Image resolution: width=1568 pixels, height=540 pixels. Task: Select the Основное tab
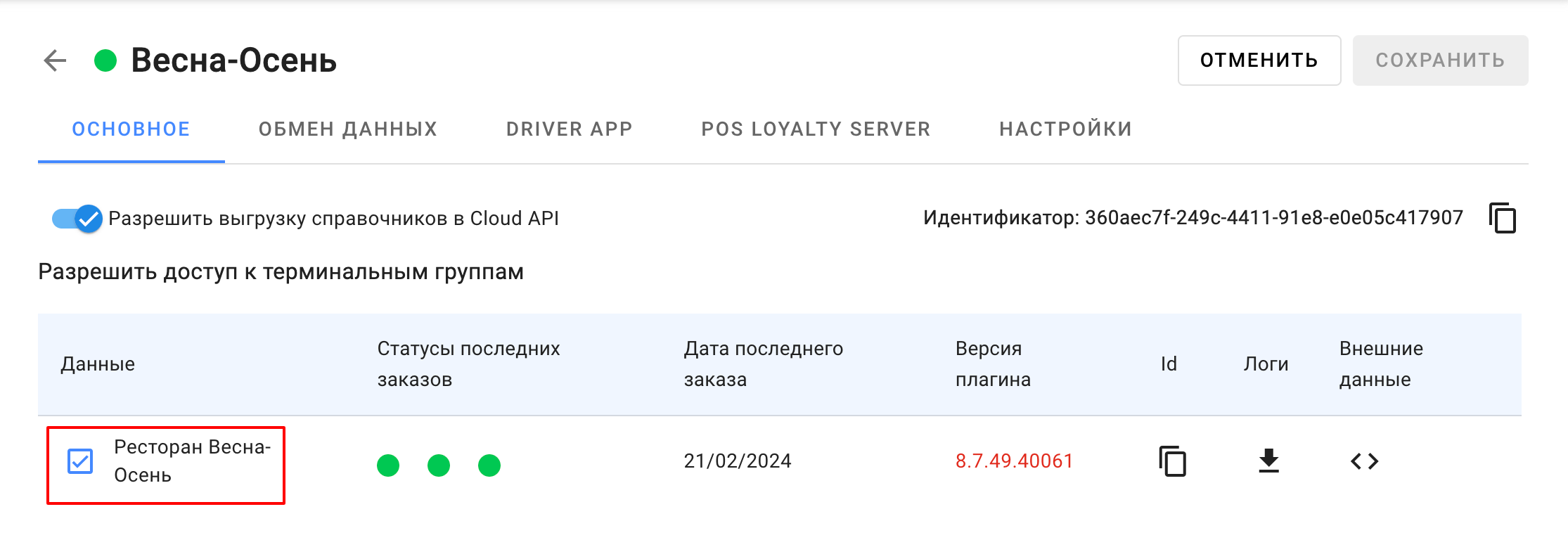click(x=131, y=129)
